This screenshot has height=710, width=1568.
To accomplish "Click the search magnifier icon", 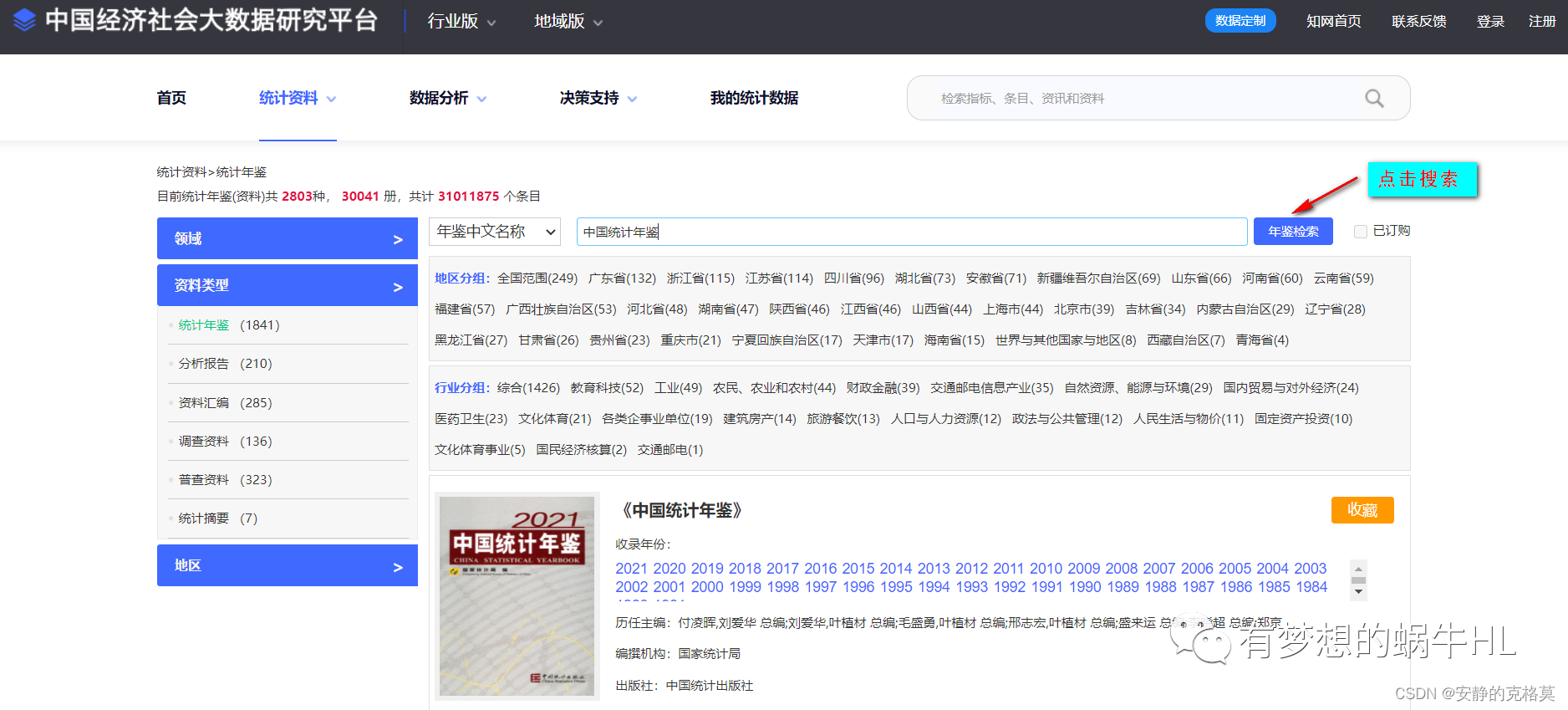I will coord(1374,99).
